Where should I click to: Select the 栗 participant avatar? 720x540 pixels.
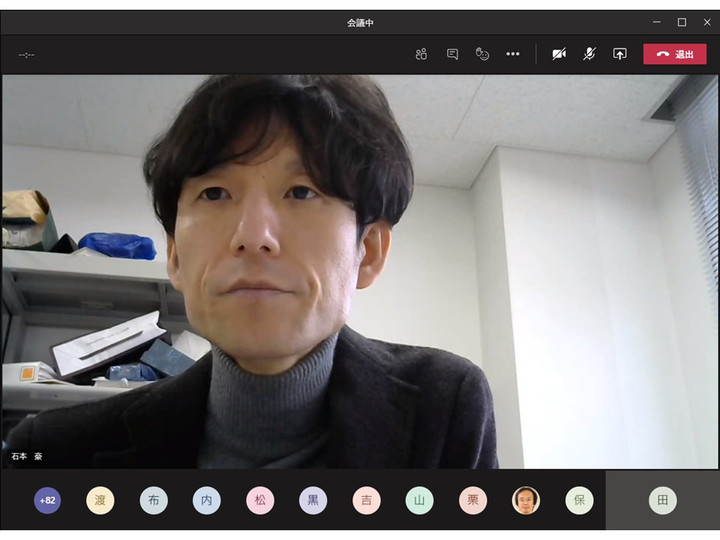click(473, 500)
